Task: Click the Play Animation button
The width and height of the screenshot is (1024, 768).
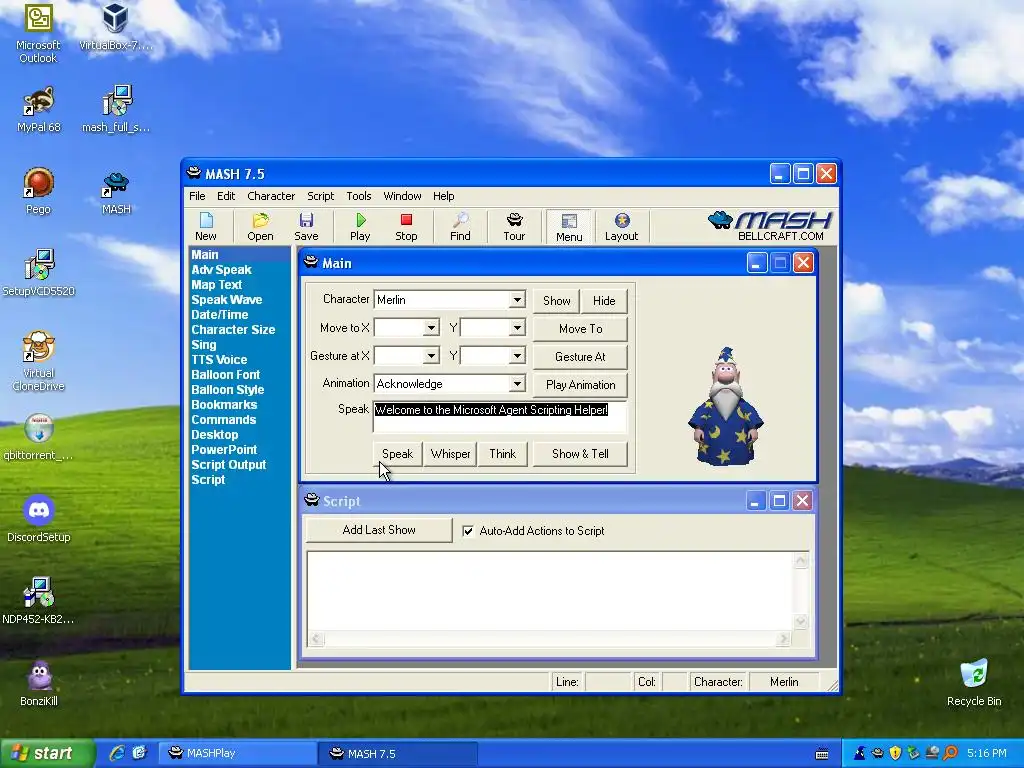Action: click(x=581, y=385)
